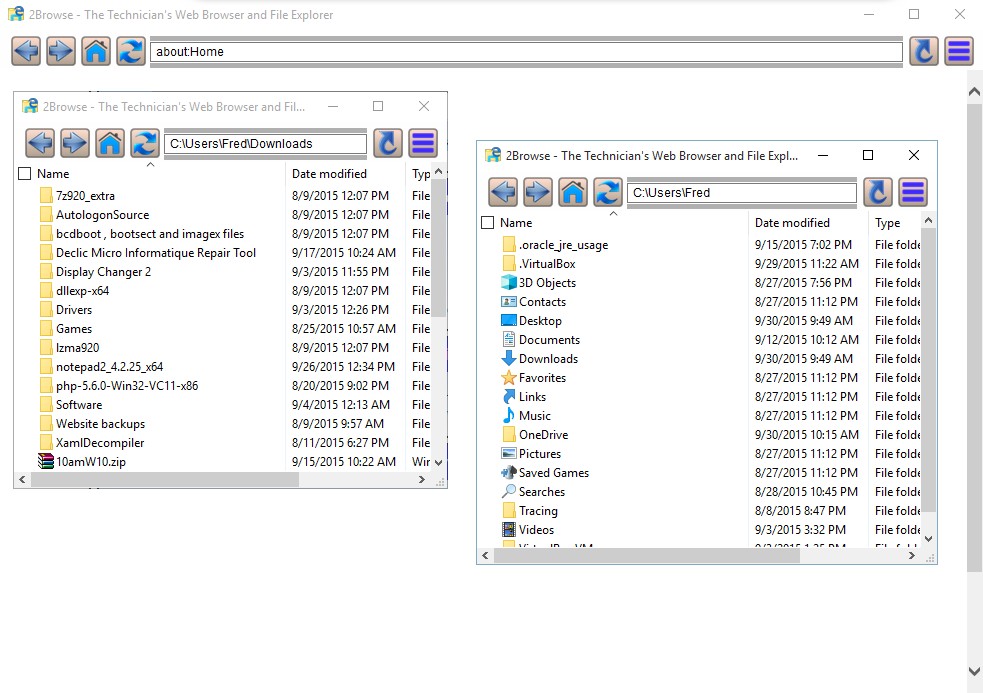Go back in the C:\Users\Fred window
Image resolution: width=983 pixels, height=693 pixels.
503,192
